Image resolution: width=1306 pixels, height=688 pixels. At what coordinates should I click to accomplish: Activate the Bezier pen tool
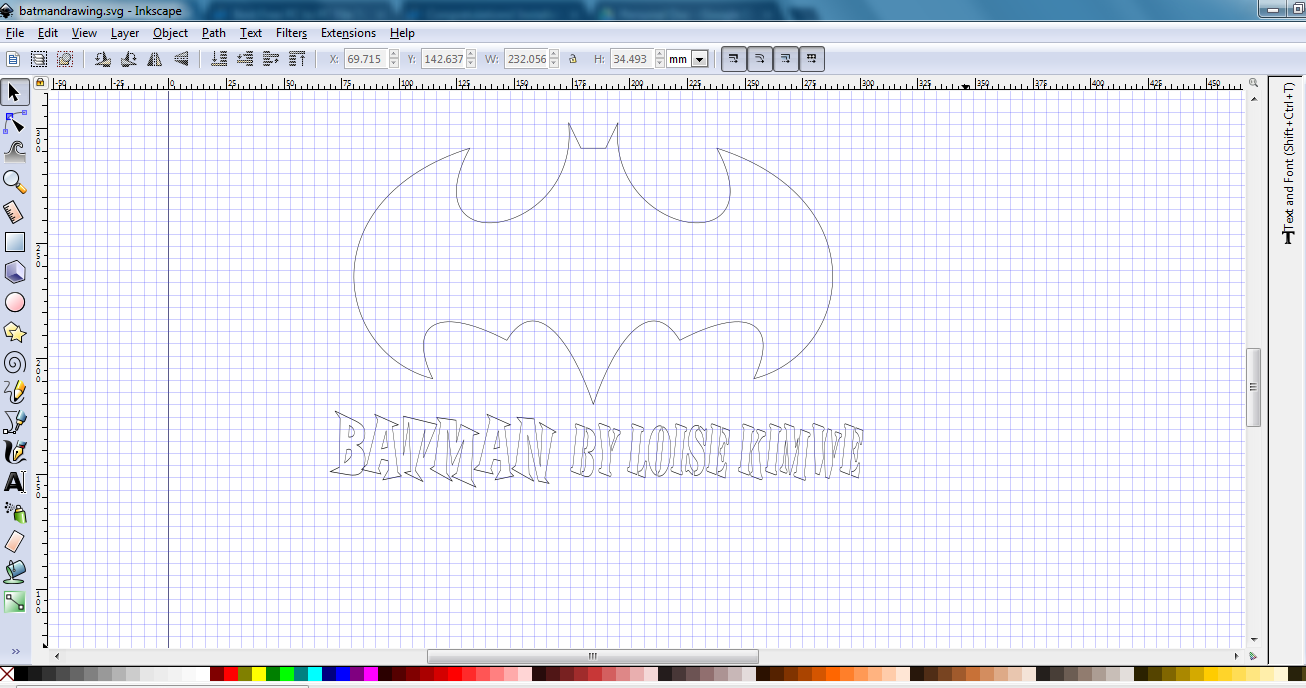point(14,421)
